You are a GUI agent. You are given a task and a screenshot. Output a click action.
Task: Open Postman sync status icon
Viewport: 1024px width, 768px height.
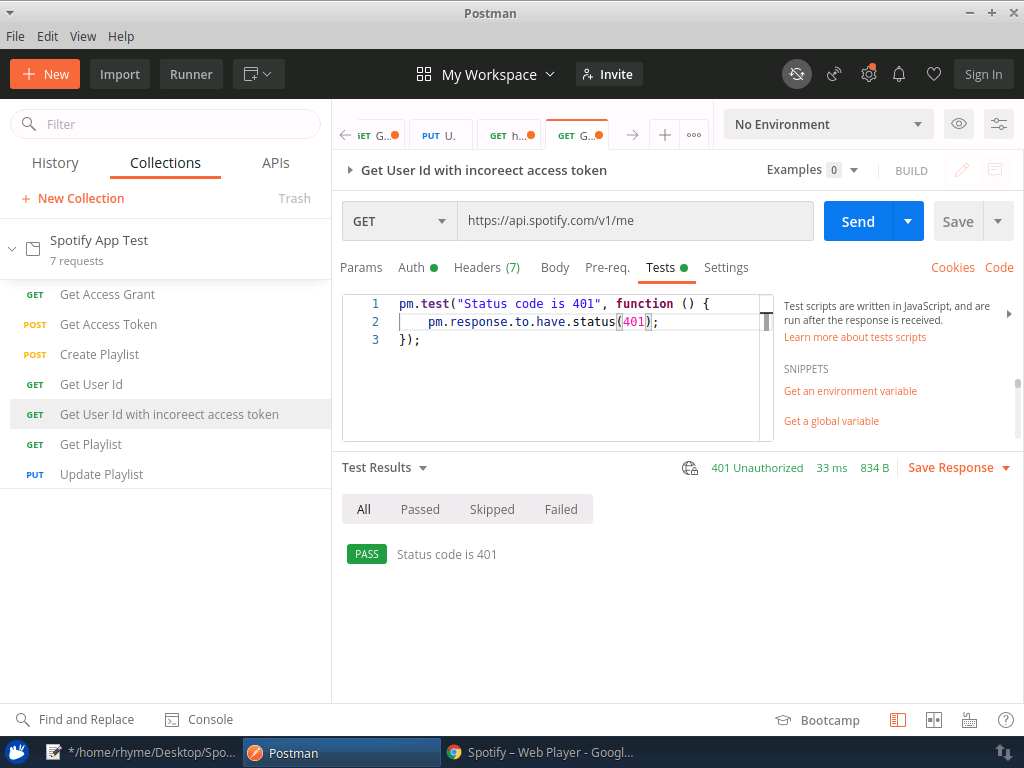click(796, 74)
